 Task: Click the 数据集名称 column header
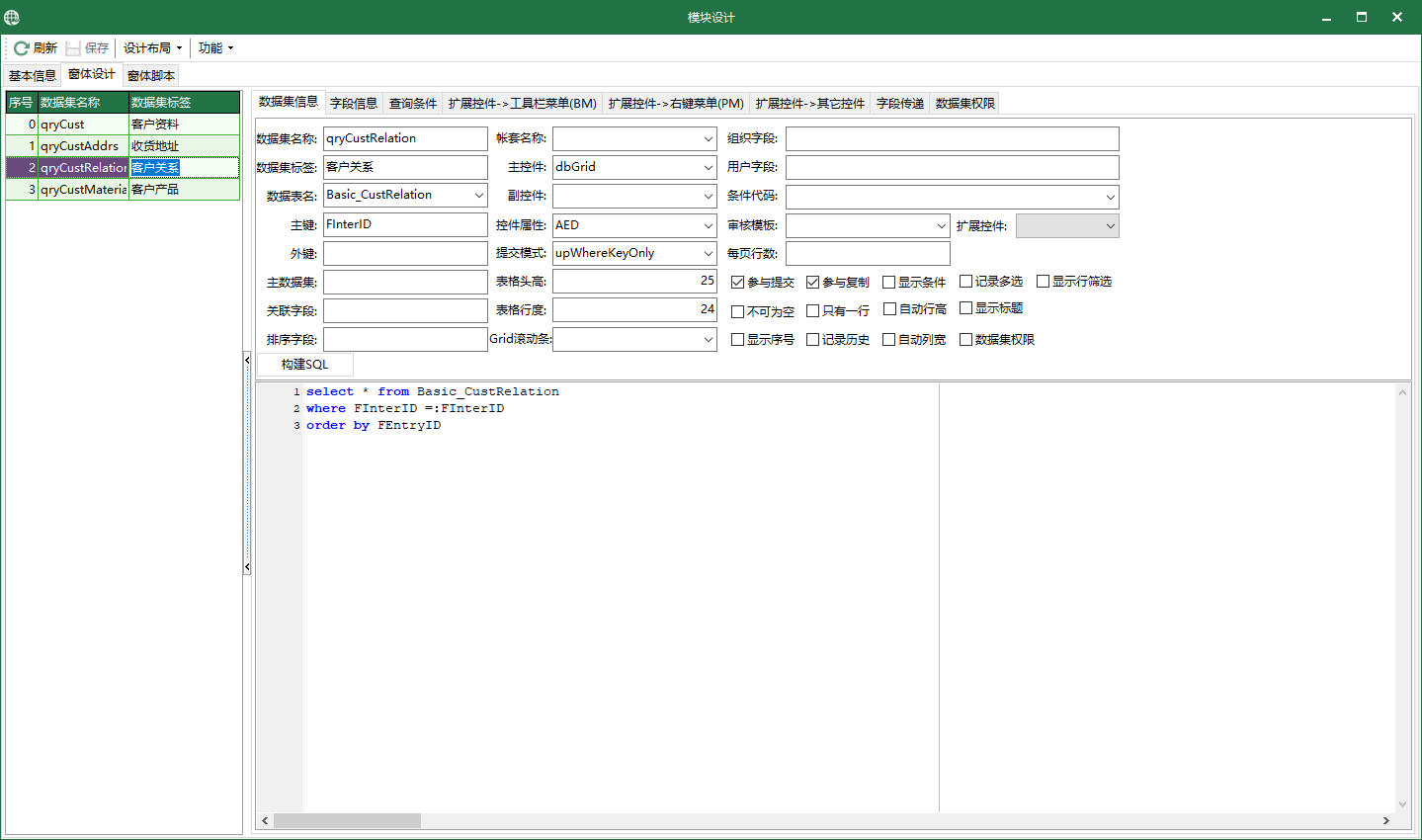tap(83, 103)
